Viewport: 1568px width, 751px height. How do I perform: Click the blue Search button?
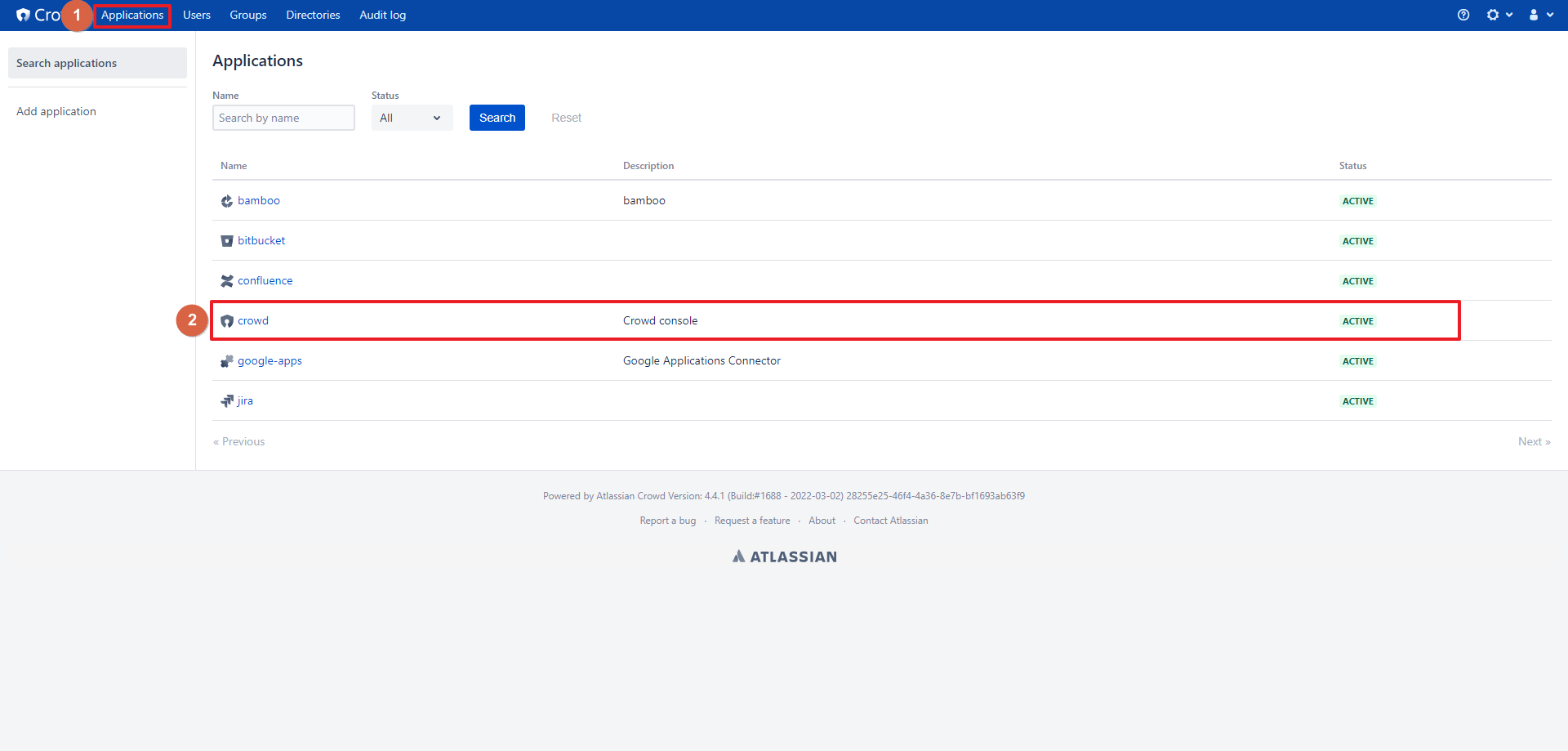(497, 118)
